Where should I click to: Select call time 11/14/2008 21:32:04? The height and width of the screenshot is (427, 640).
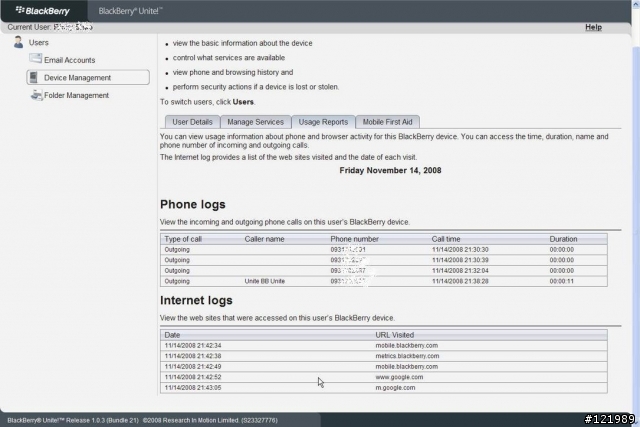click(460, 271)
